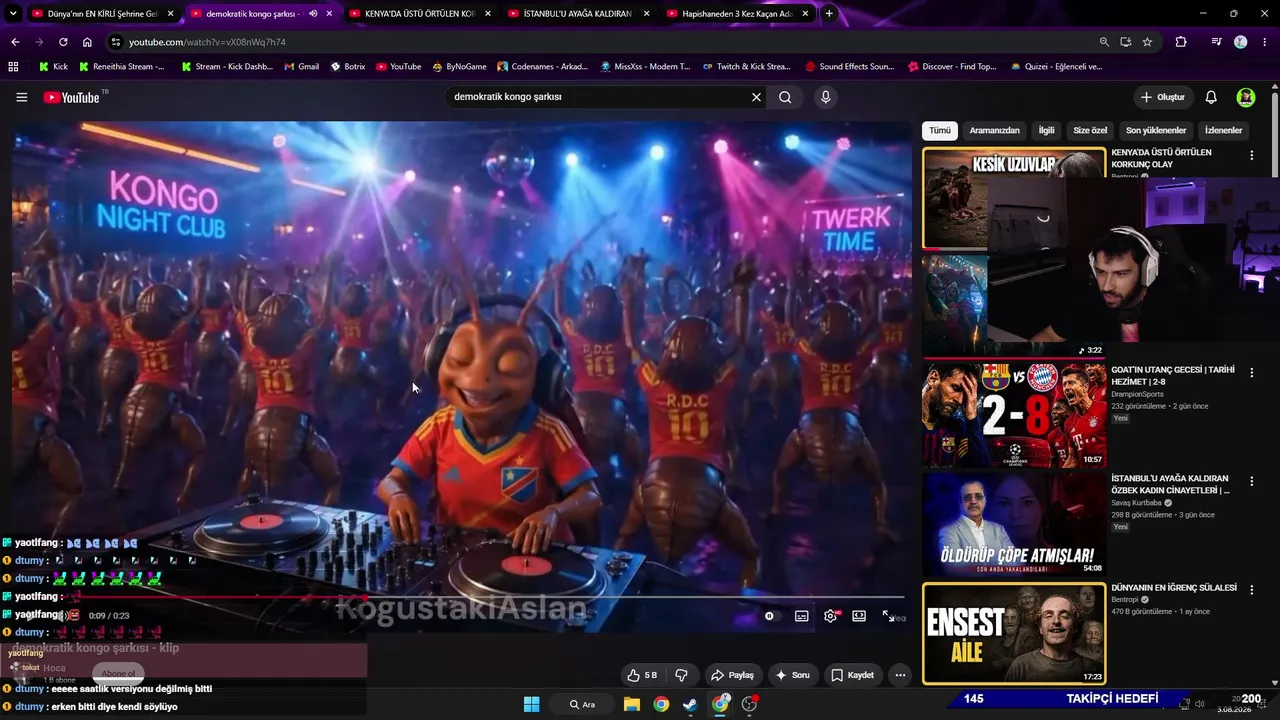Screen dimensions: 1280x720
Task: Dislike the video with thumbs down
Action: (x=681, y=675)
